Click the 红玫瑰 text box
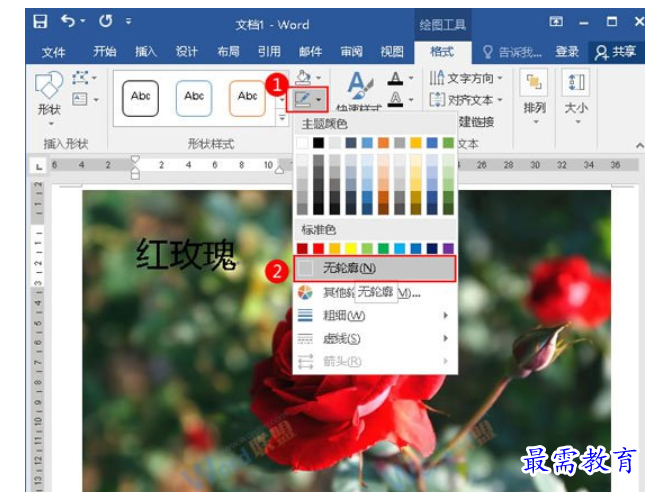The height and width of the screenshot is (492, 645). 186,255
